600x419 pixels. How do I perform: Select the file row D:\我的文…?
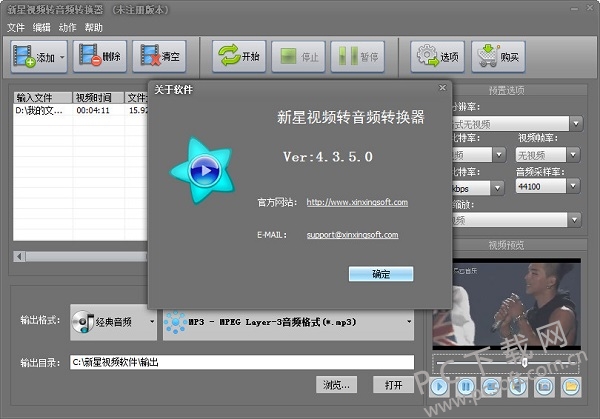click(80, 111)
